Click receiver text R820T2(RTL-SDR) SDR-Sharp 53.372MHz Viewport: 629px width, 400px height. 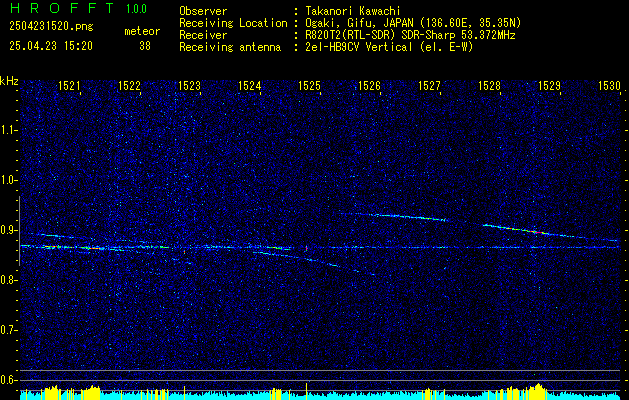tap(410, 35)
